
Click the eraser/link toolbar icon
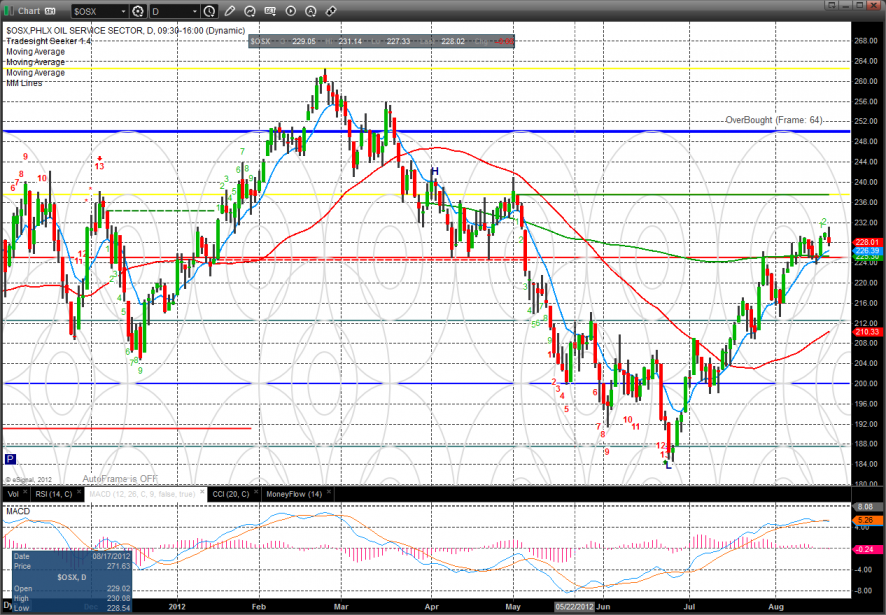(x=331, y=11)
